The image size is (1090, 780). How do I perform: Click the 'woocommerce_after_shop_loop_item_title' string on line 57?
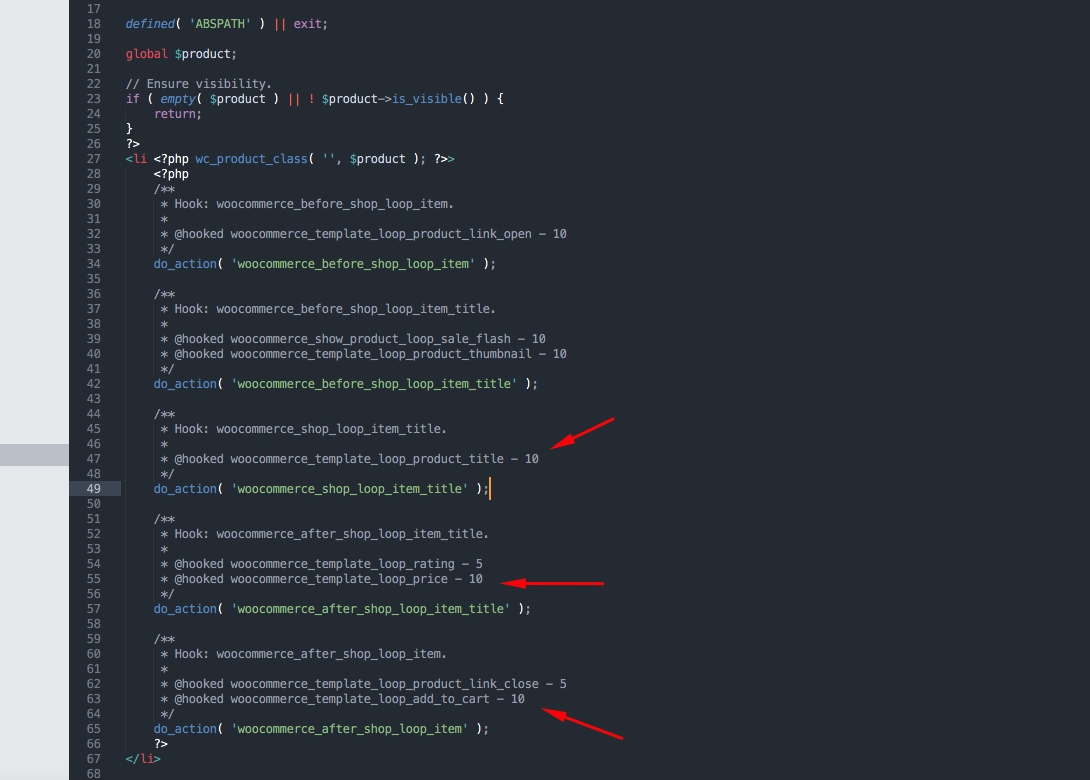(371, 609)
